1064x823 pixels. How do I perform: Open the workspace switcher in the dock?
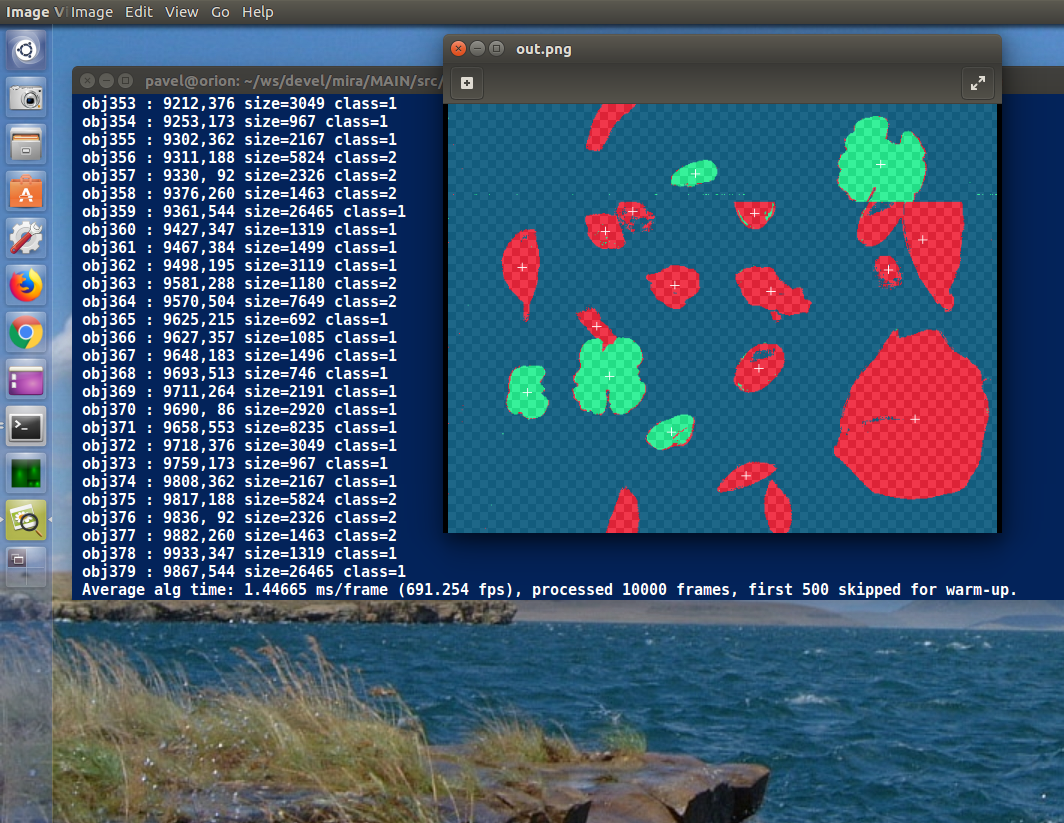27,564
